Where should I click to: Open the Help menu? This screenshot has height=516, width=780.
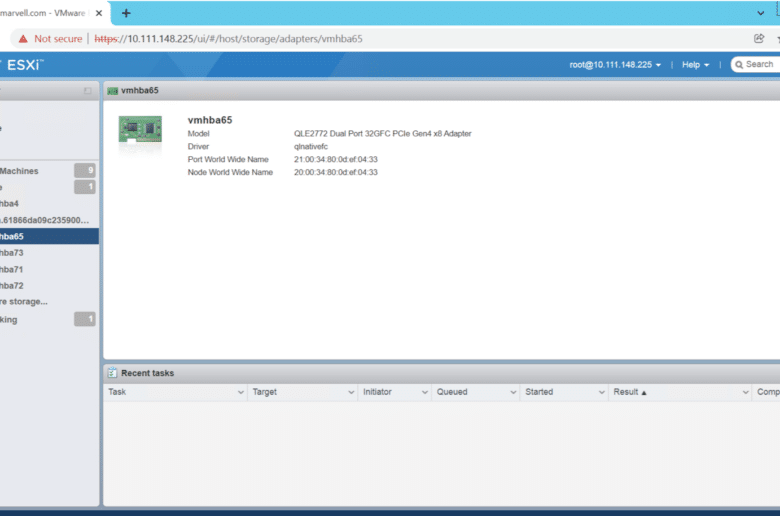tap(695, 65)
